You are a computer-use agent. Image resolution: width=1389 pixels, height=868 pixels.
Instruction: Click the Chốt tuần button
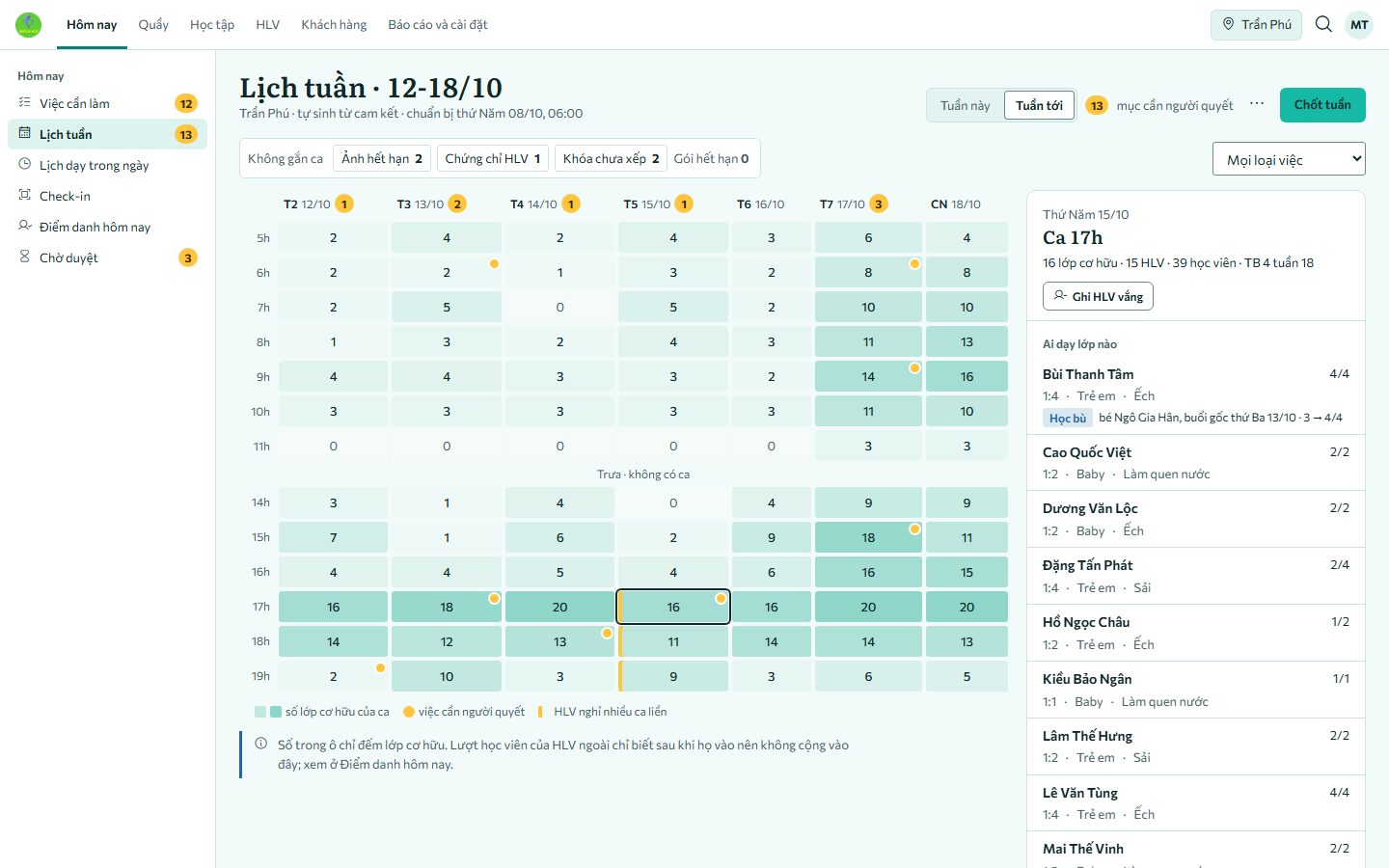(x=1322, y=105)
